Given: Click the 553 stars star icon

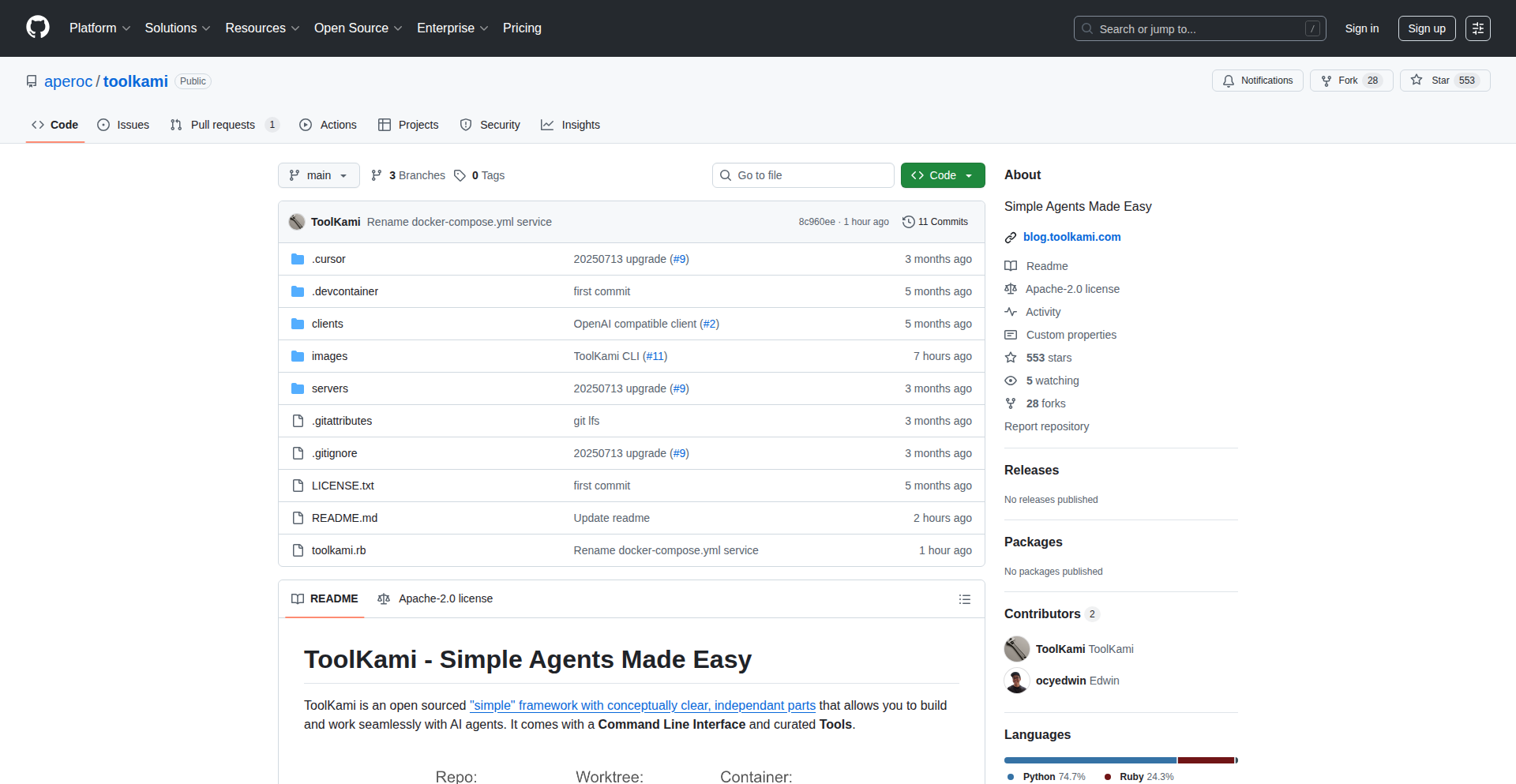Looking at the screenshot, I should coord(1011,358).
